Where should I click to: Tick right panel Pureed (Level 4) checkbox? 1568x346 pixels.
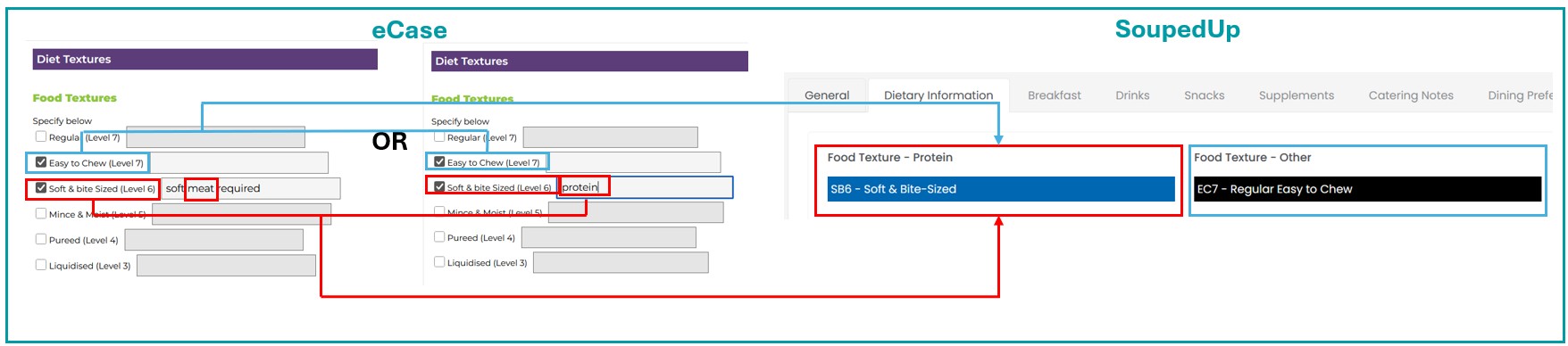point(439,237)
